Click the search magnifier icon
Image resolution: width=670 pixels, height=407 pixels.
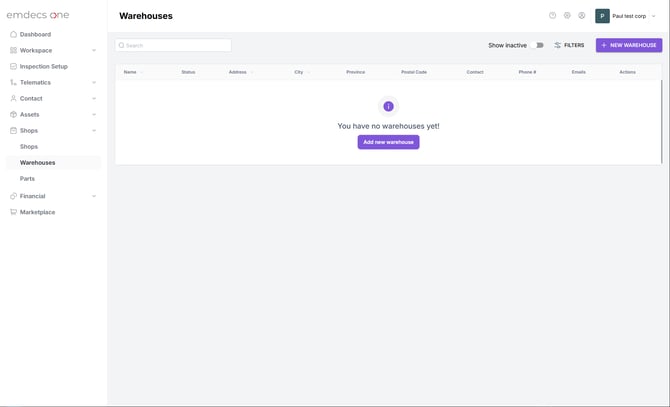[121, 45]
